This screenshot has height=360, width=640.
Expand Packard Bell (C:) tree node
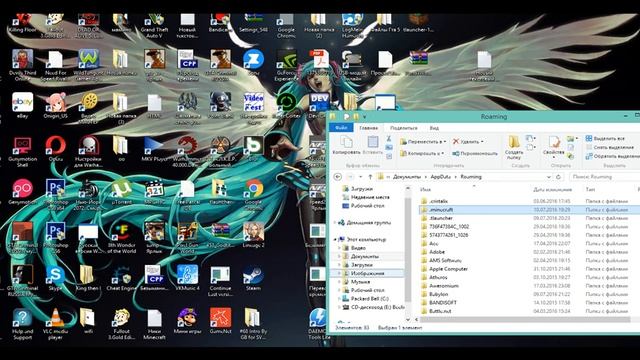coord(339,298)
